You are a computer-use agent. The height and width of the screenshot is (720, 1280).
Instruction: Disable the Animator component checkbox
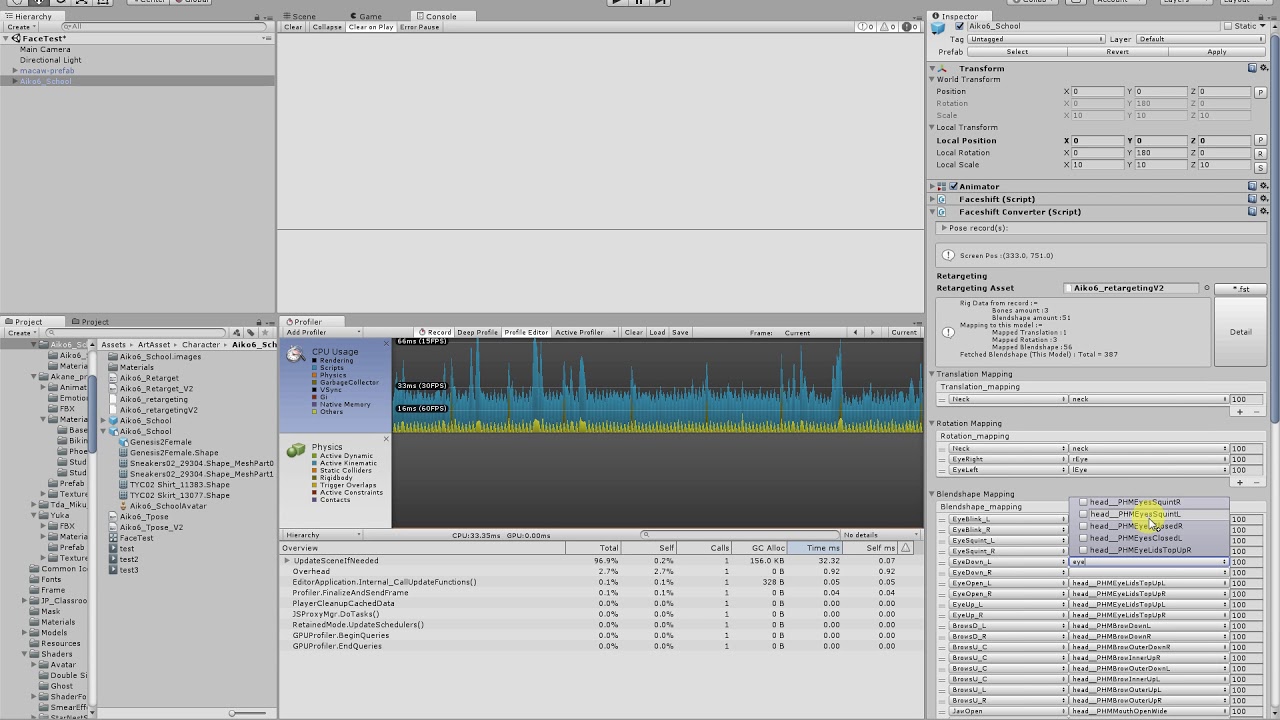[953, 186]
